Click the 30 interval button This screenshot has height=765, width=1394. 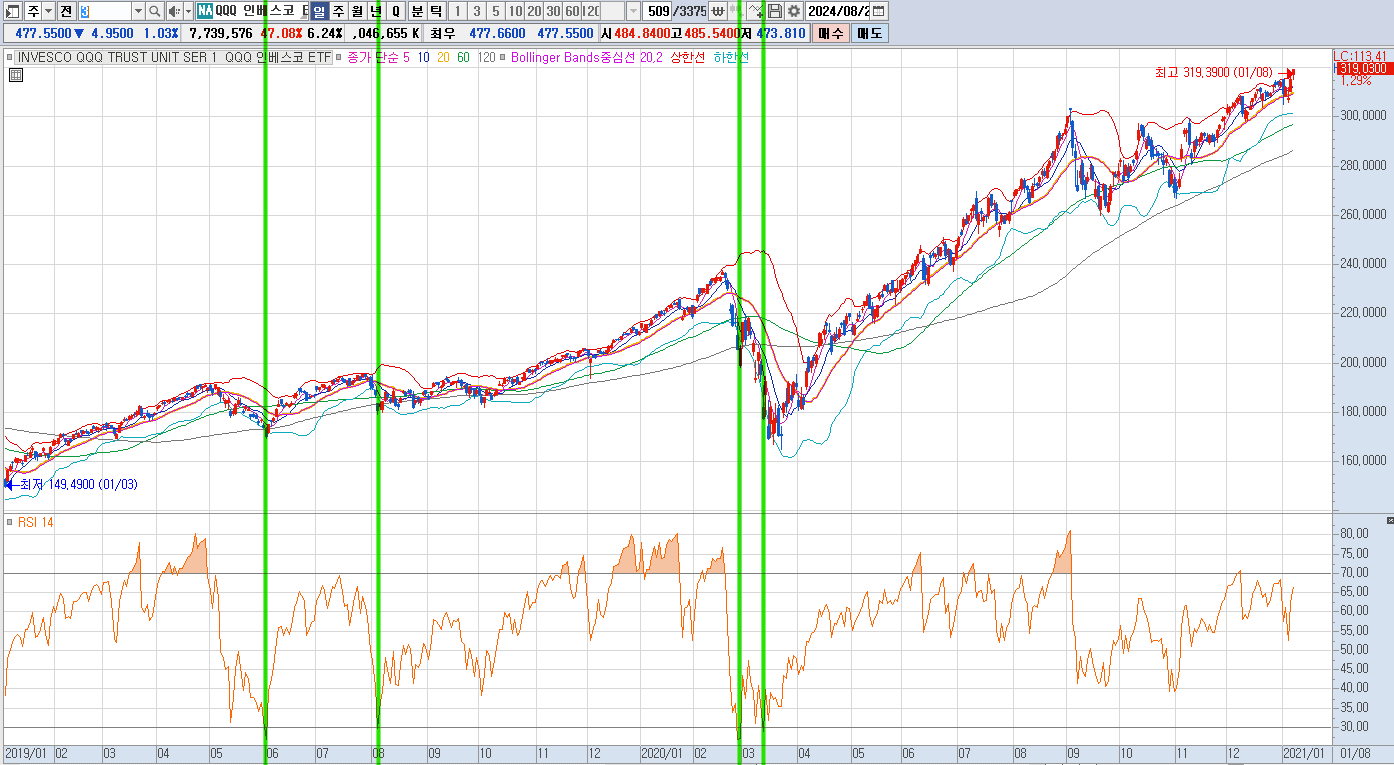point(553,12)
